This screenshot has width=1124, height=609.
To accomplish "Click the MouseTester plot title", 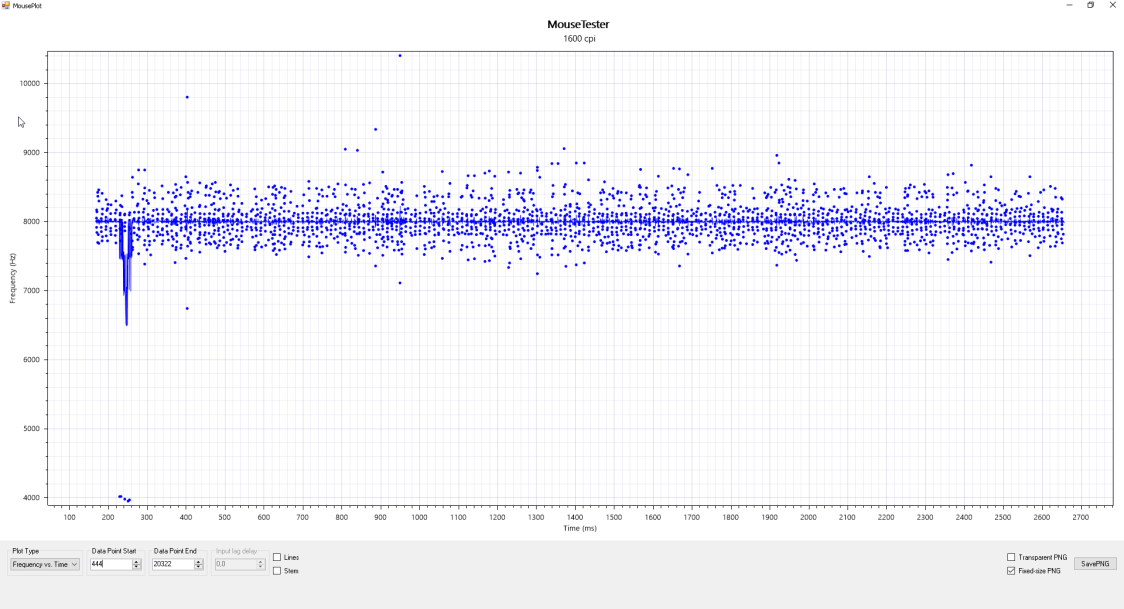I will click(578, 24).
